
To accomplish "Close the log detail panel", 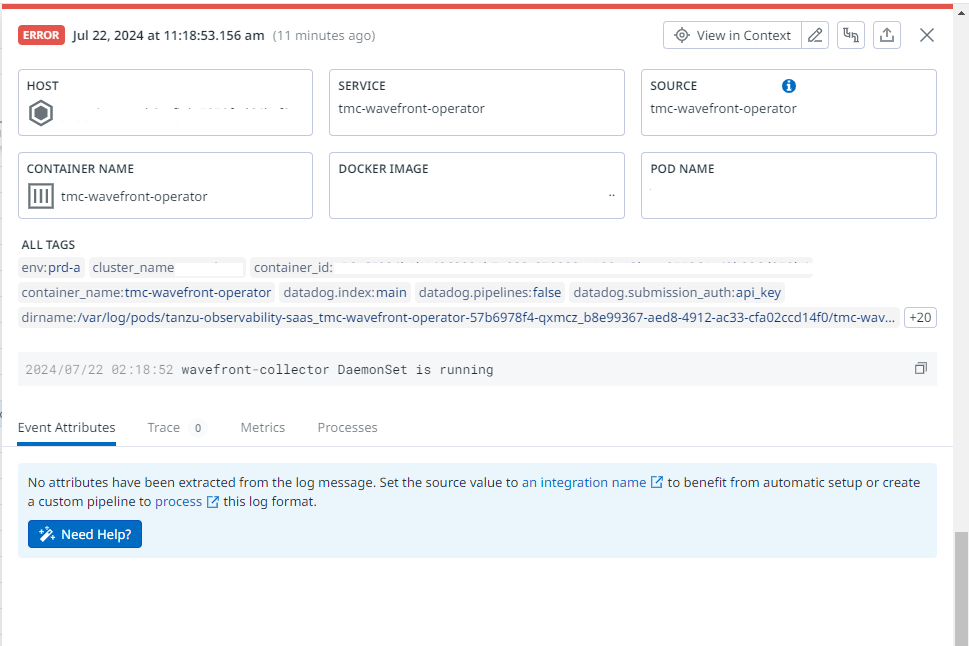I will coord(927,35).
